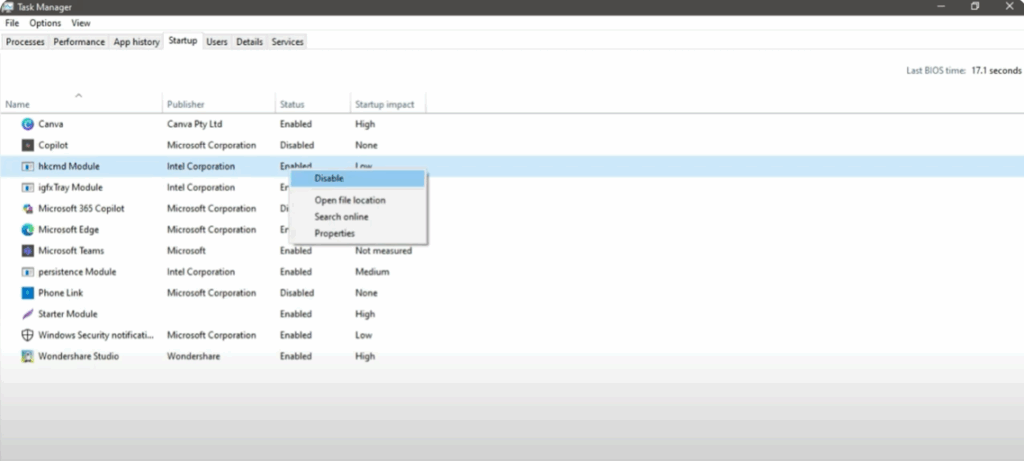Click the Medium startup impact cell
The image size is (1024, 461).
click(372, 272)
